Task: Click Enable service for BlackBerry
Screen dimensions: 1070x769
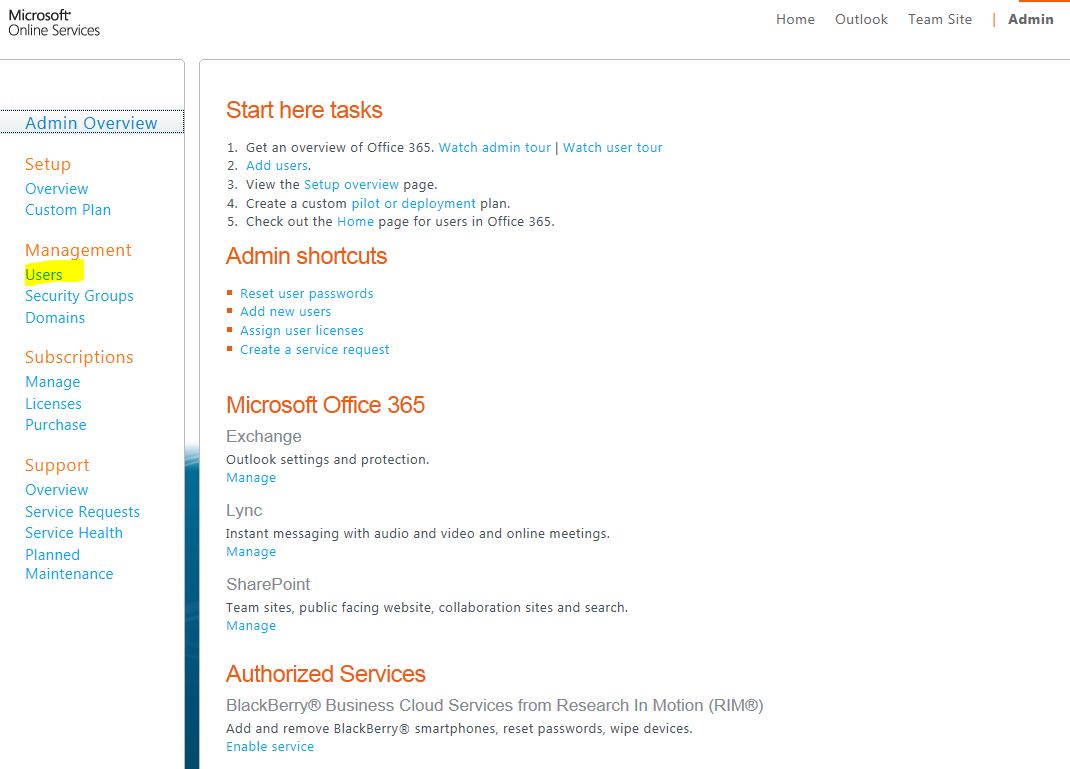Action: 270,746
